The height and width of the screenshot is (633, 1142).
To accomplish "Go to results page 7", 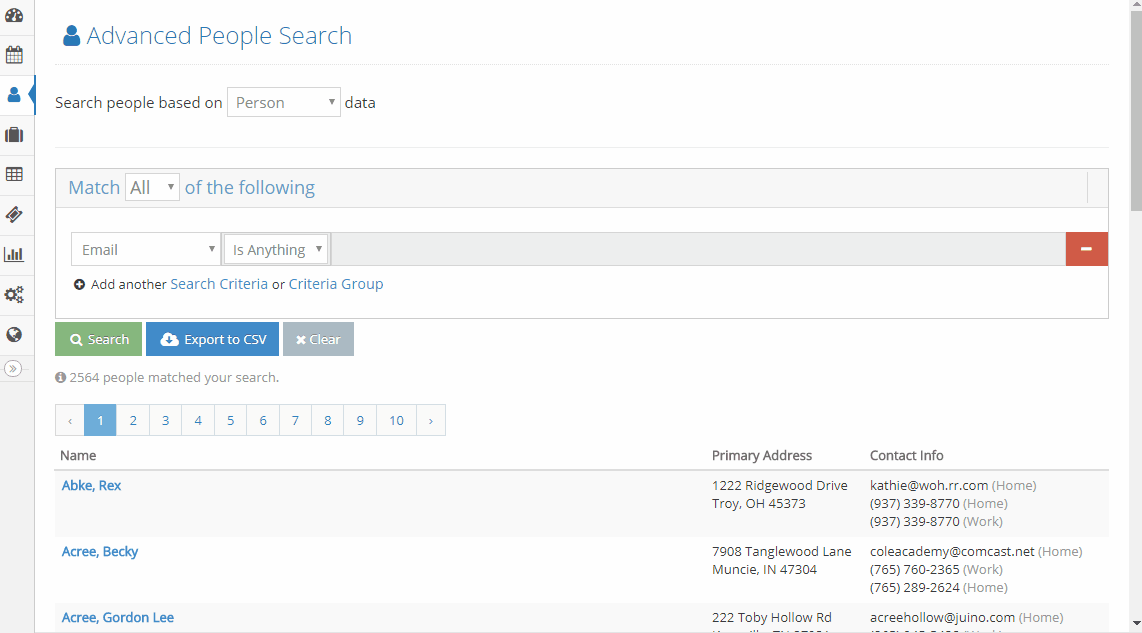I will [295, 420].
